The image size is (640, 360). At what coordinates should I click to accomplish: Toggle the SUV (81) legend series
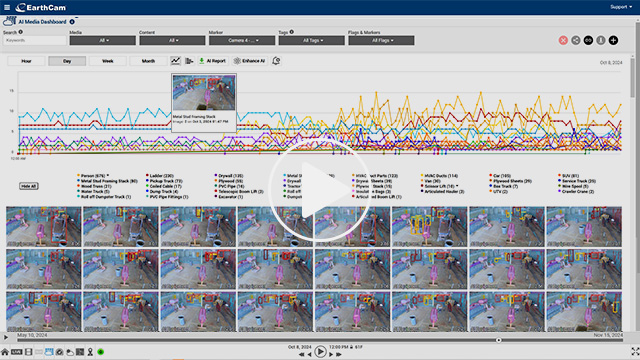click(569, 176)
